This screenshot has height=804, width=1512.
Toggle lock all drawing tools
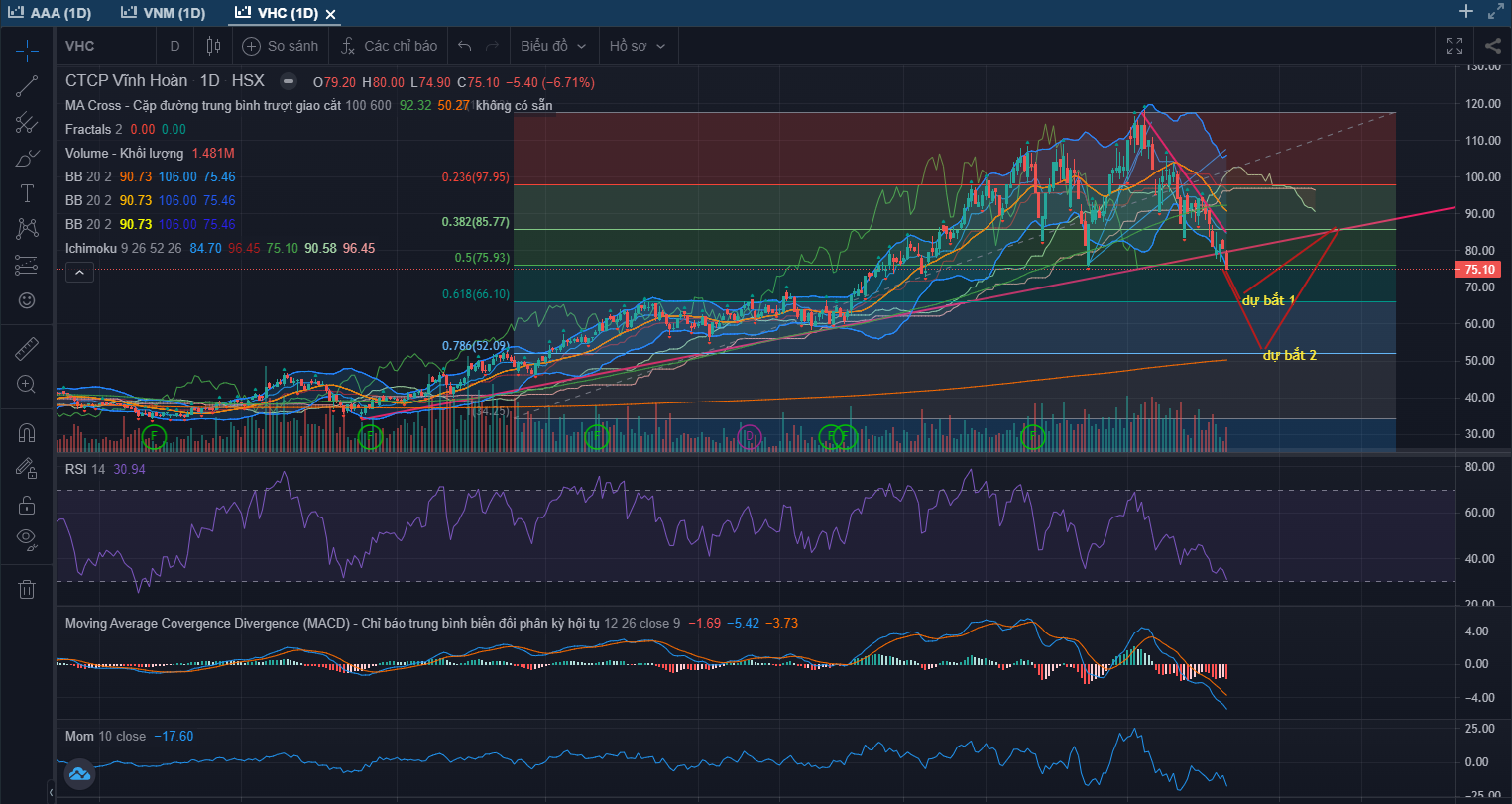pyautogui.click(x=27, y=505)
